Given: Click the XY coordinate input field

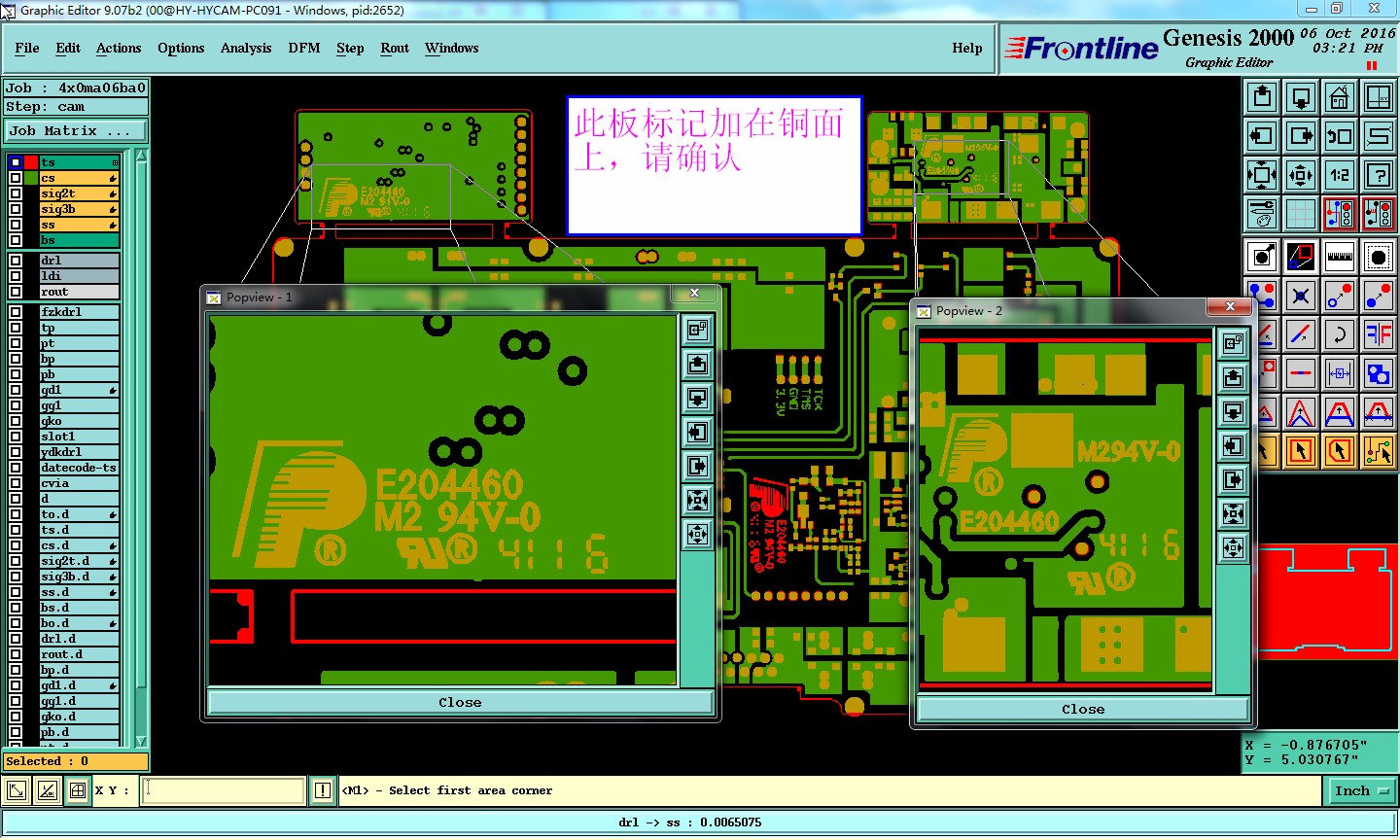Looking at the screenshot, I should 224,791.
